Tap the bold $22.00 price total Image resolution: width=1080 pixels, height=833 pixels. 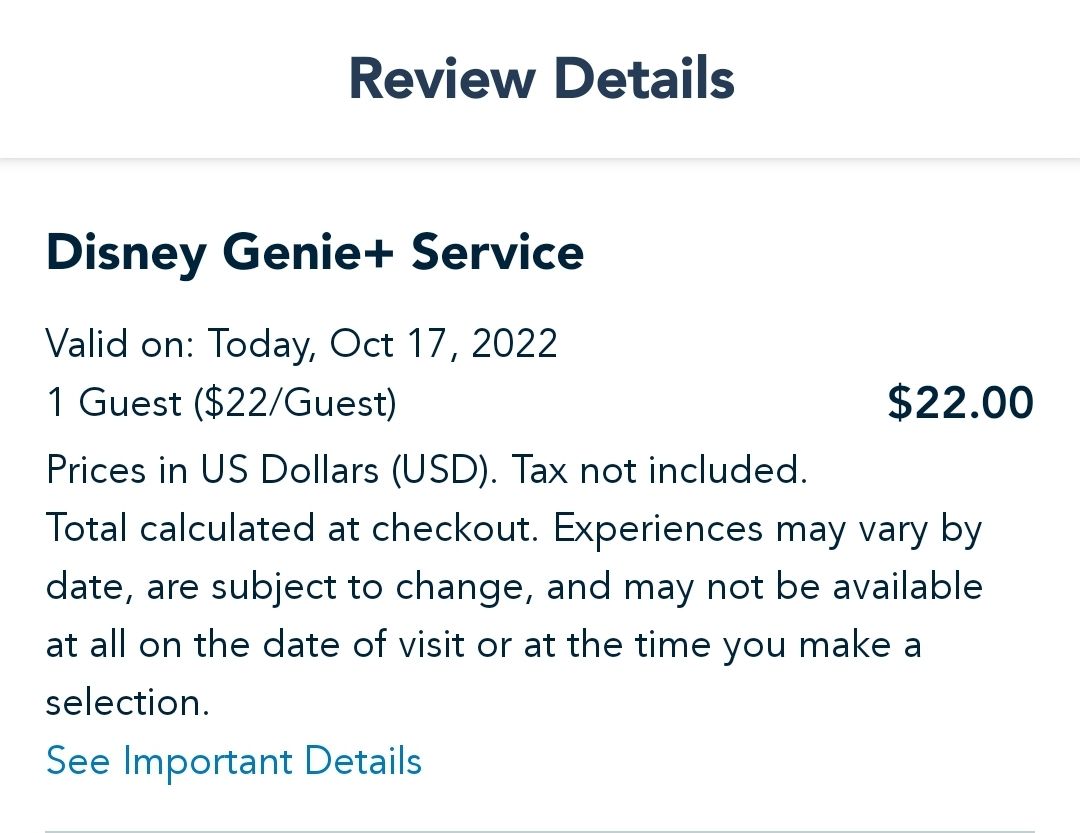pyautogui.click(x=960, y=403)
